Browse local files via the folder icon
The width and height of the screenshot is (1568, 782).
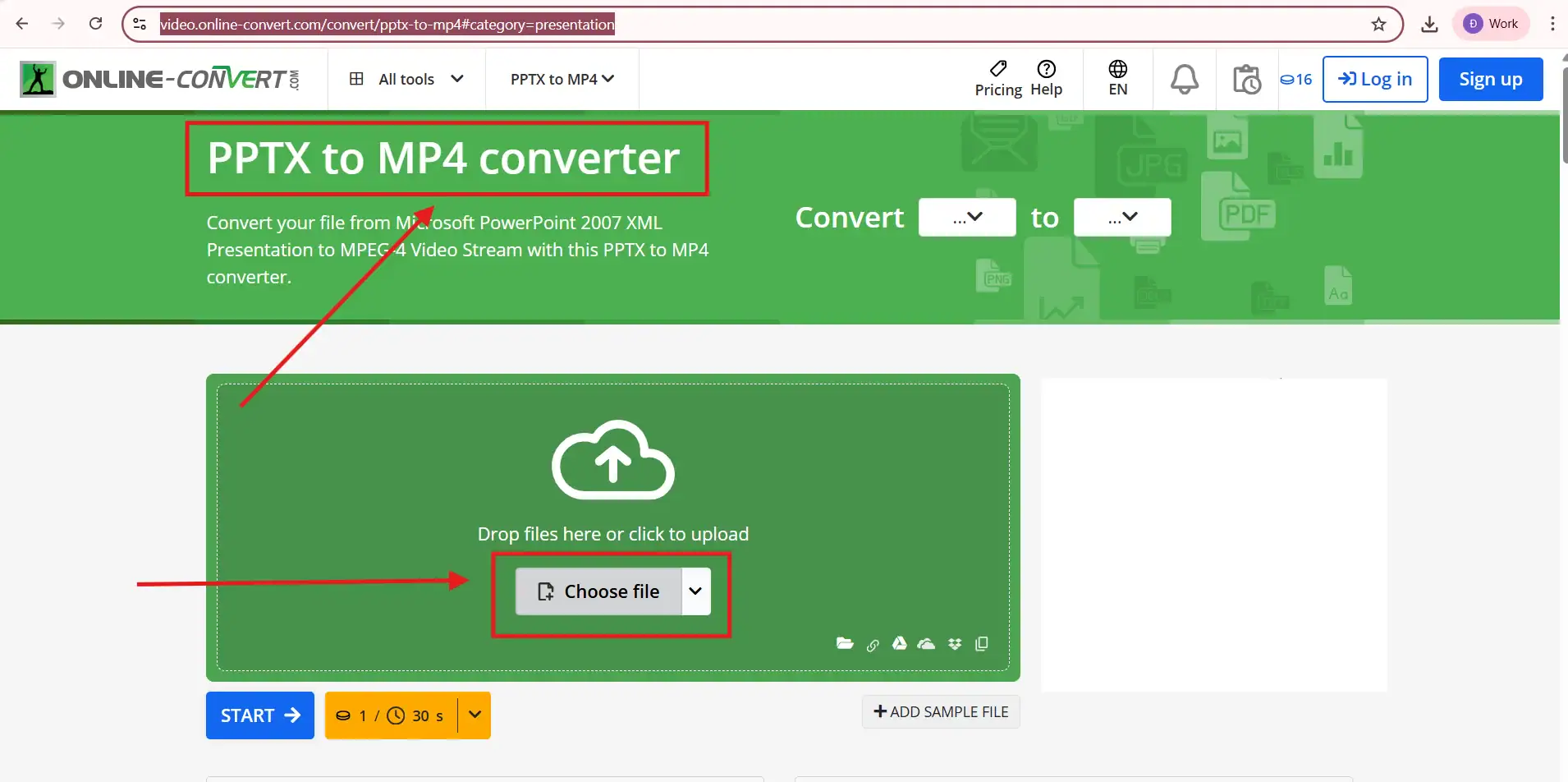pyautogui.click(x=845, y=643)
